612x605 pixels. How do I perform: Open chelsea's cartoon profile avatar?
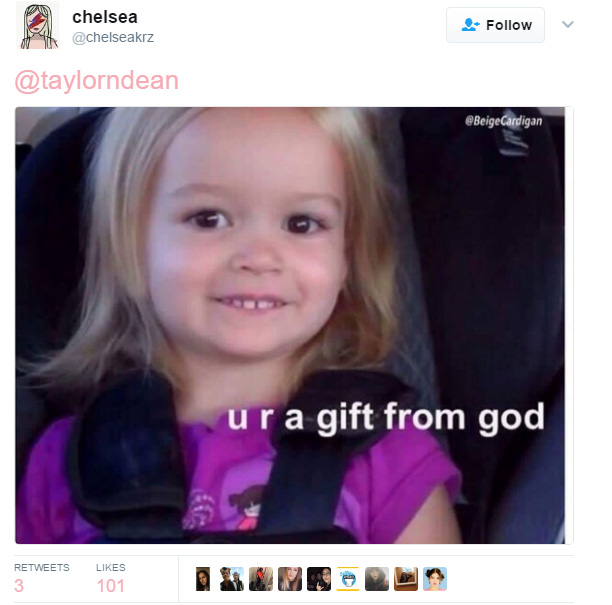tap(38, 26)
